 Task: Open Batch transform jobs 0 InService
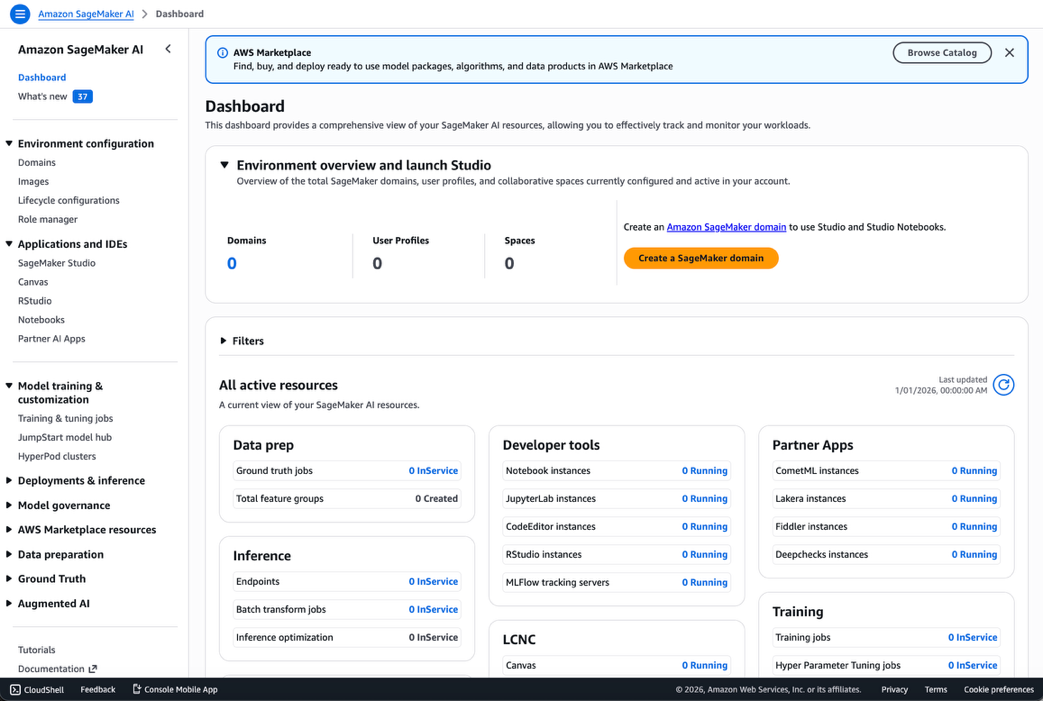[x=433, y=609]
